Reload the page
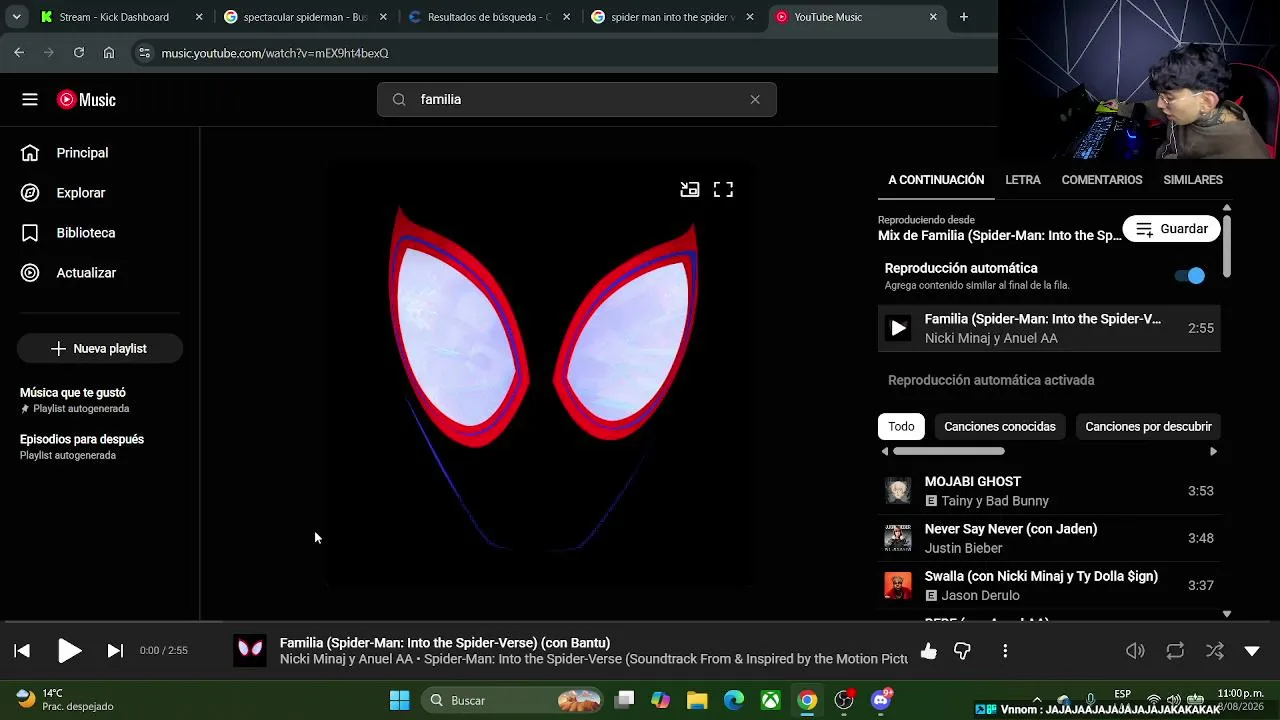Viewport: 1280px width, 720px height. pos(79,53)
